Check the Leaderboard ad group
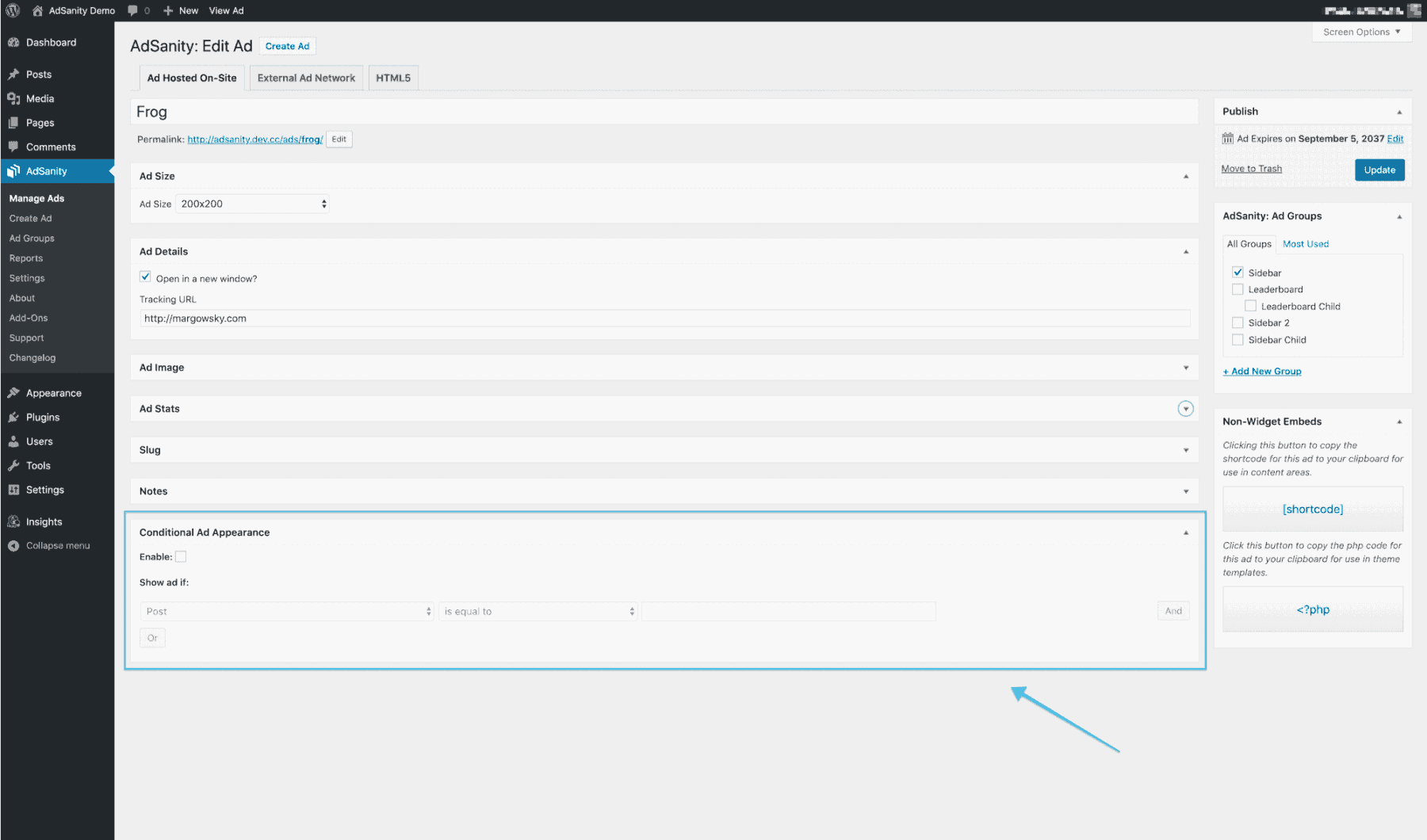Image resolution: width=1427 pixels, height=840 pixels. pyautogui.click(x=1238, y=289)
